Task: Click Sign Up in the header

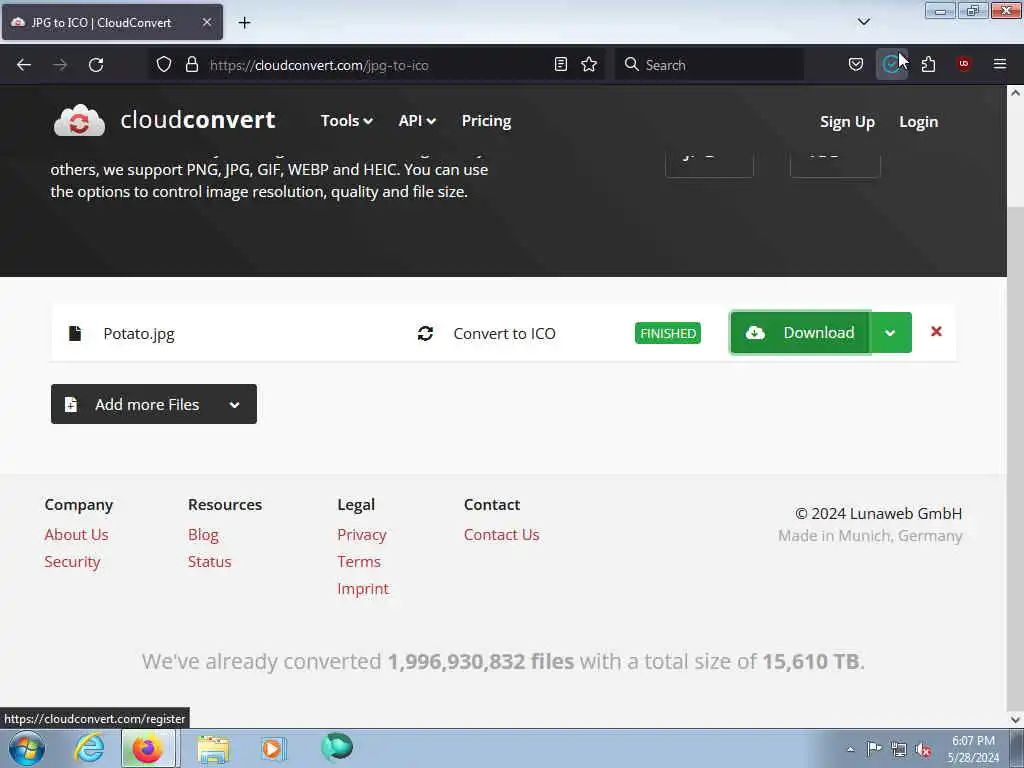Action: pos(847,122)
